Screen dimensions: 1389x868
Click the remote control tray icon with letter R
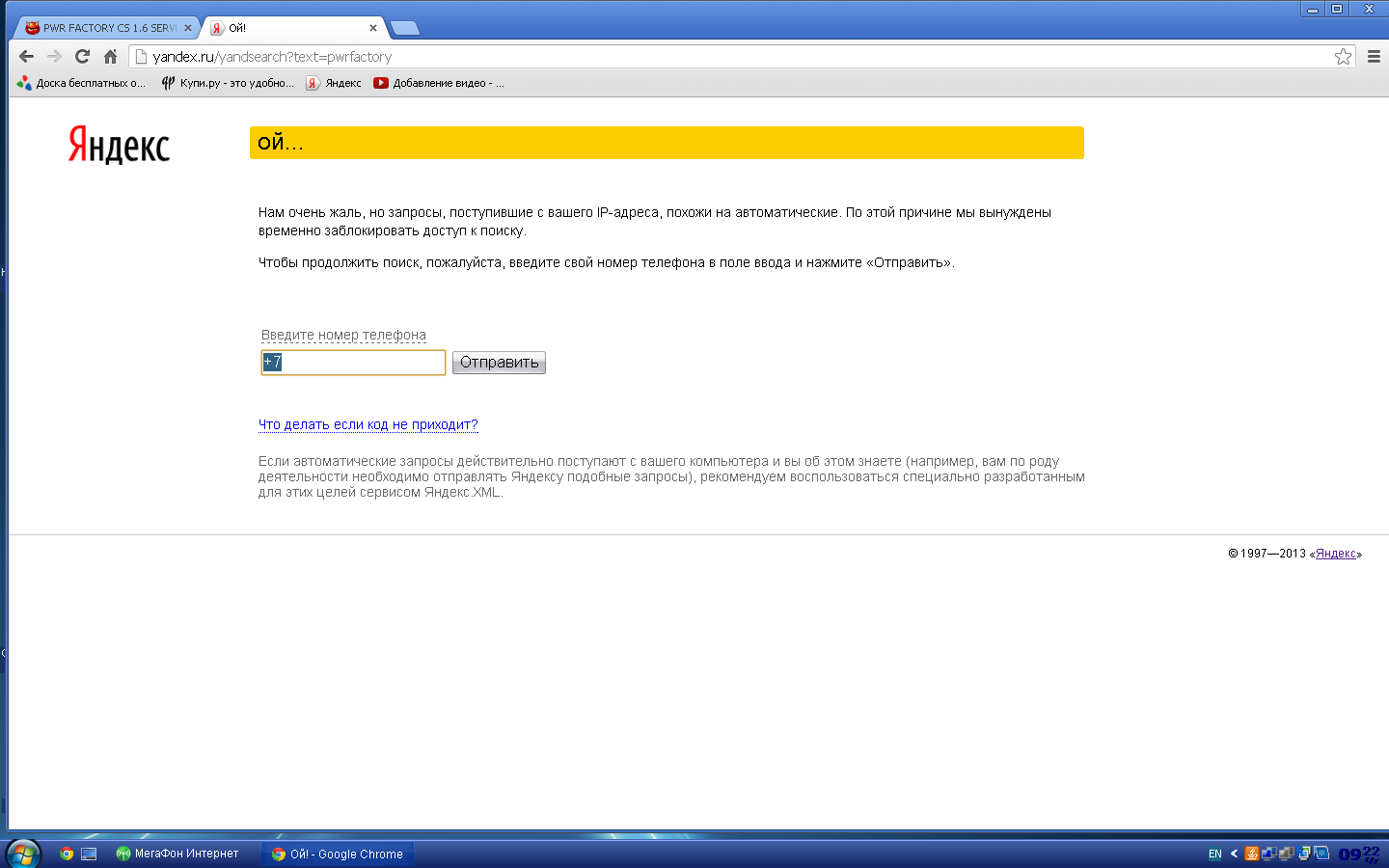[x=1304, y=854]
